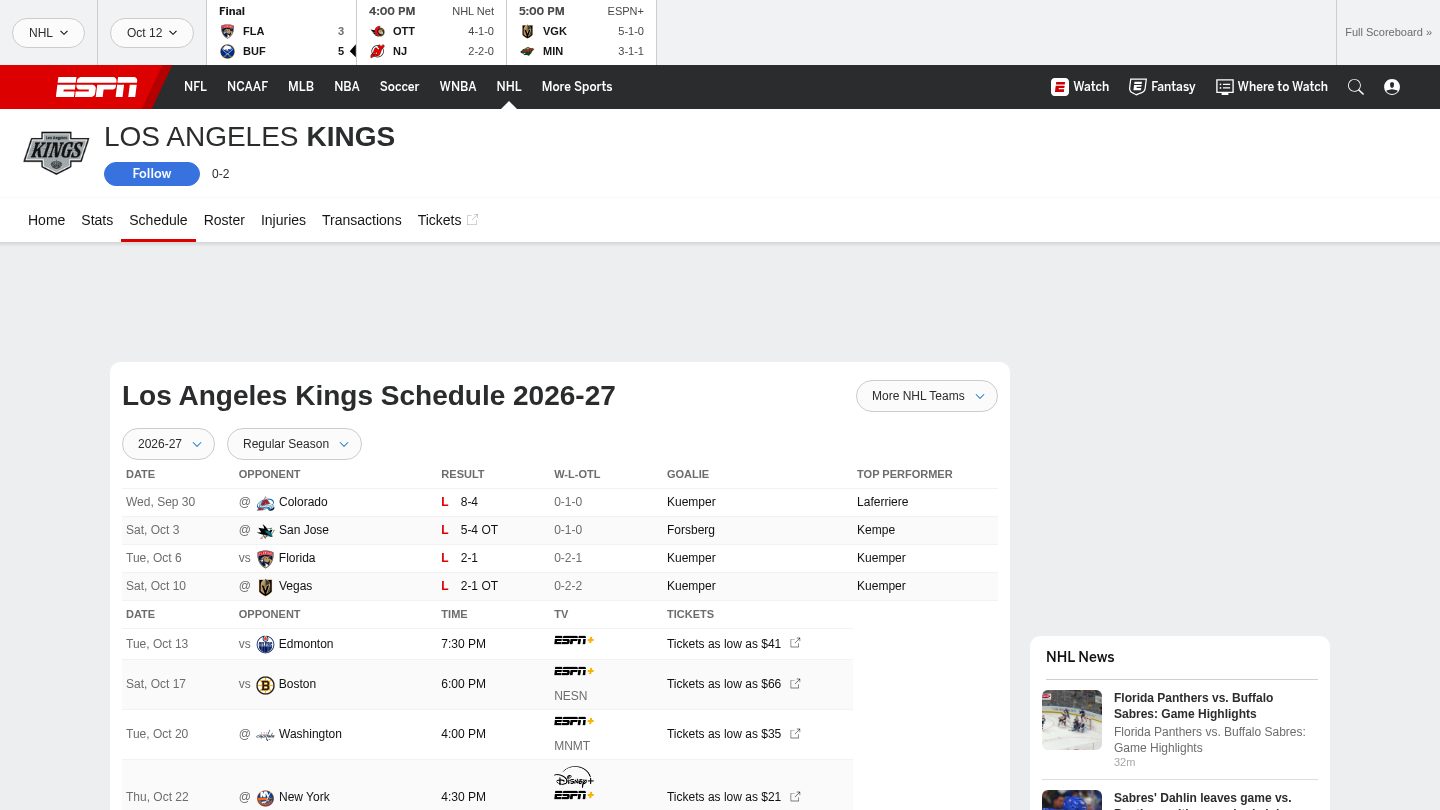The width and height of the screenshot is (1440, 810).
Task: Open the Oct 12 date dropdown
Action: (x=152, y=33)
